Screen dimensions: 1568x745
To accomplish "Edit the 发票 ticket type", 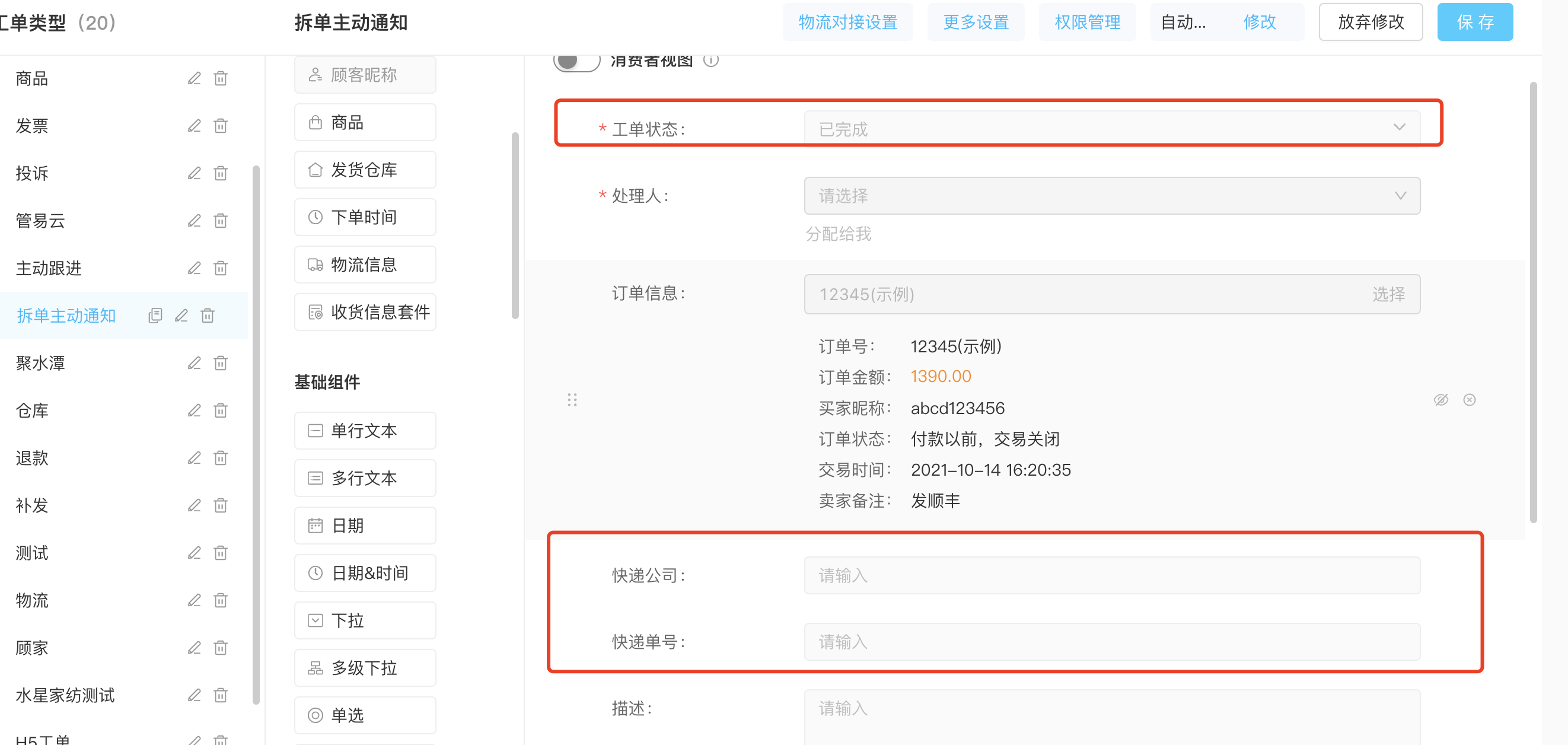I will [194, 126].
